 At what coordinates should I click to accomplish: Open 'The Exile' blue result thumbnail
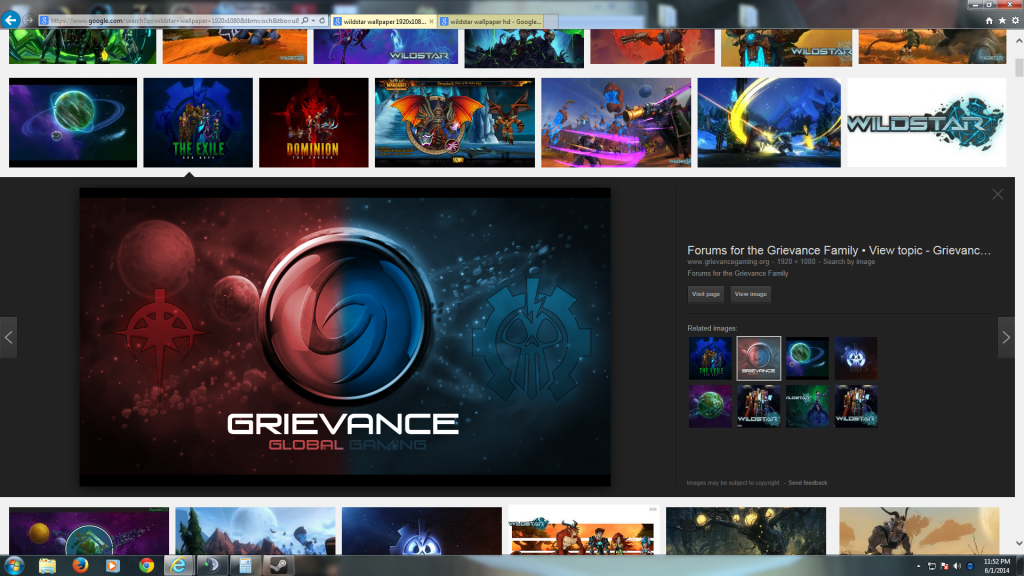(198, 122)
